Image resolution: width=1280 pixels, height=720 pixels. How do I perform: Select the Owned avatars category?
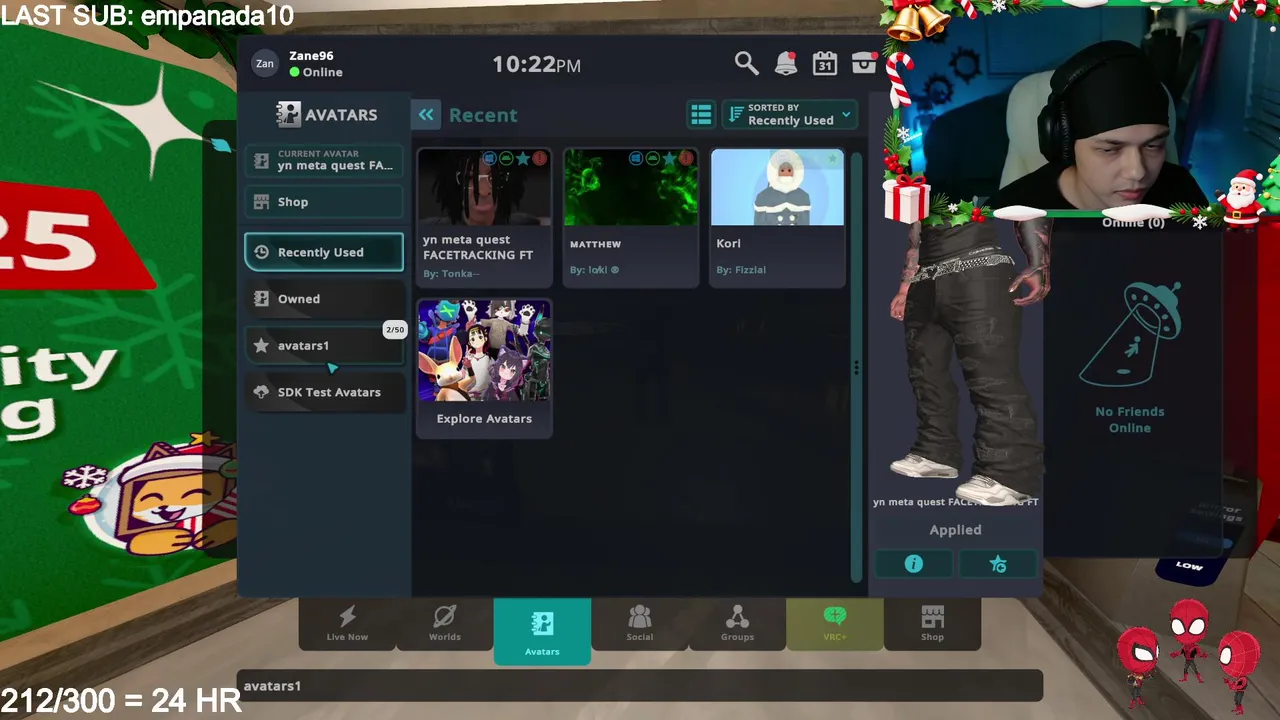pyautogui.click(x=324, y=299)
